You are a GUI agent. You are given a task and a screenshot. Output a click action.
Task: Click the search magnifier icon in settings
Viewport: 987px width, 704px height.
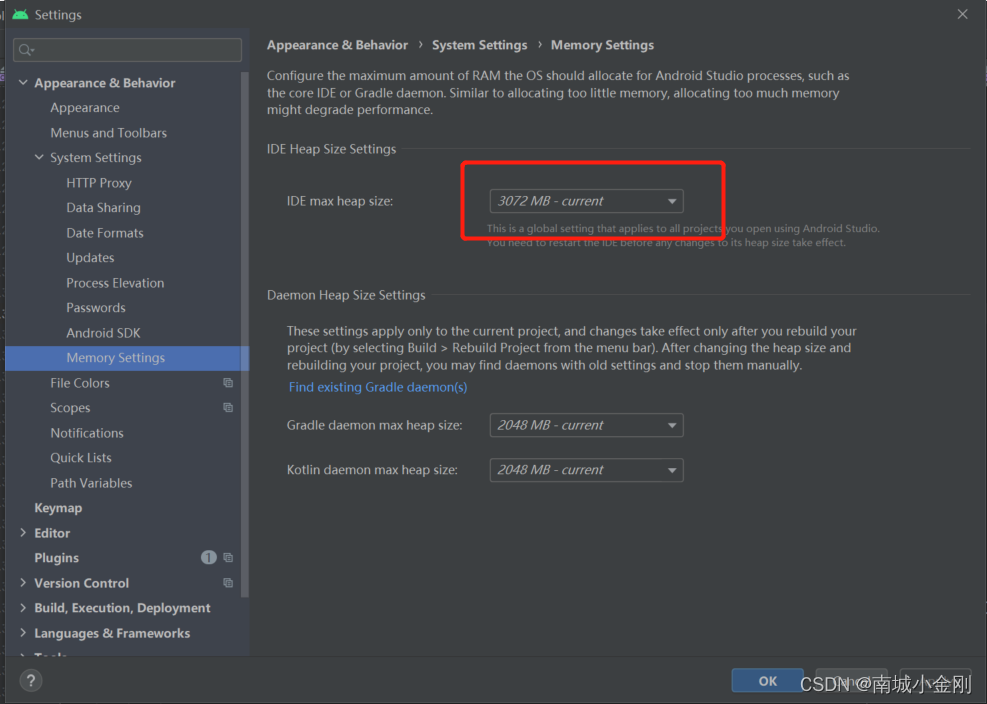[x=25, y=50]
